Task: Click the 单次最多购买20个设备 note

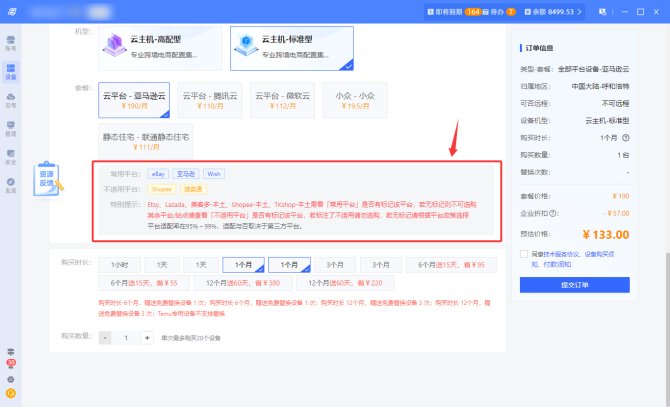Action: pos(191,338)
